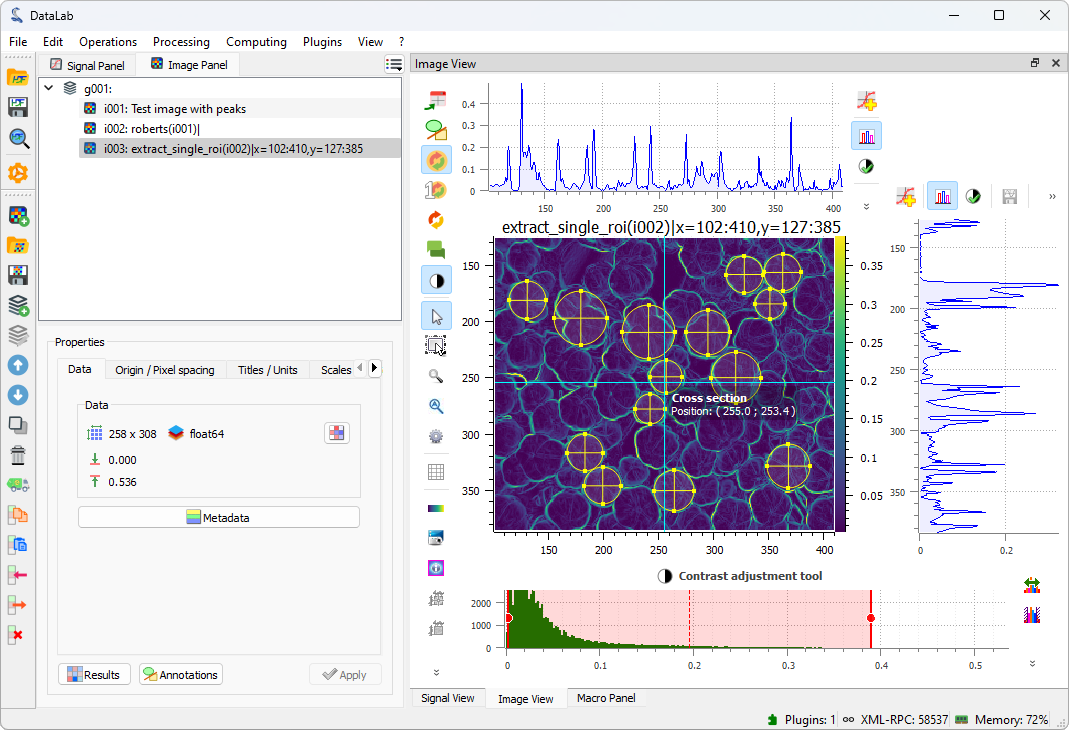Image resolution: width=1069 pixels, height=730 pixels.
Task: Take plot snapshot camera icon
Action: point(436,538)
